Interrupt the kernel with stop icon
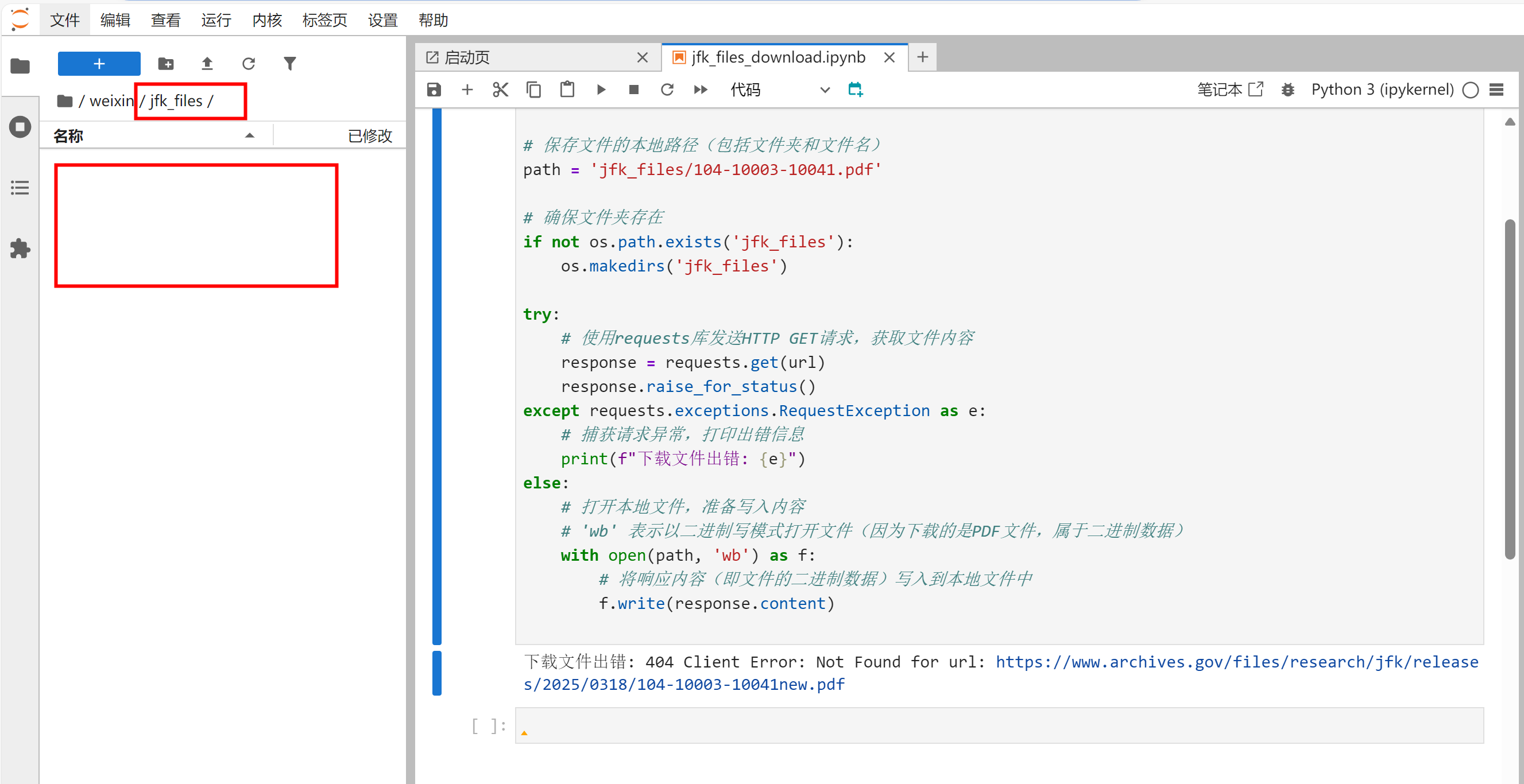 click(x=633, y=90)
